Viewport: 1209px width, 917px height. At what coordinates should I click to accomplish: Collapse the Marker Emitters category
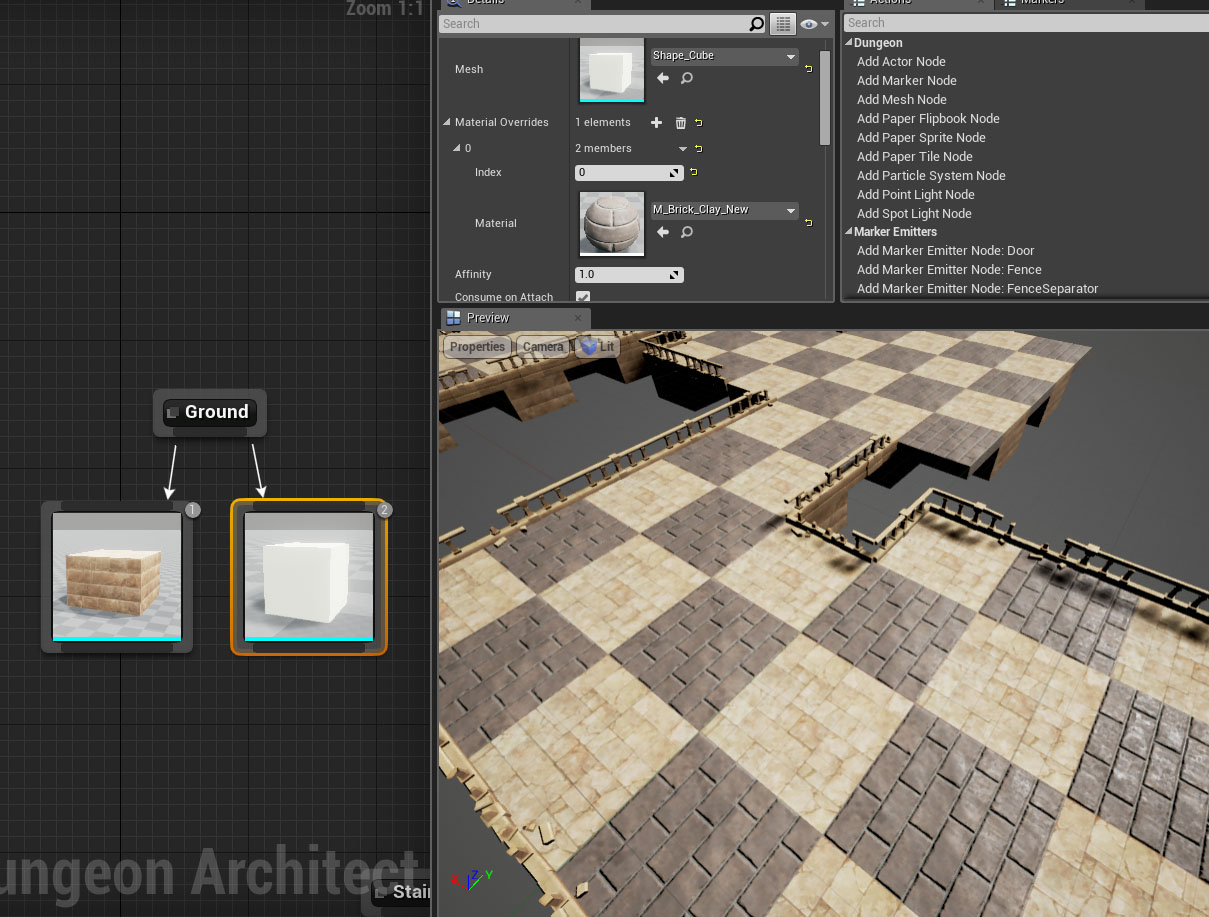848,232
